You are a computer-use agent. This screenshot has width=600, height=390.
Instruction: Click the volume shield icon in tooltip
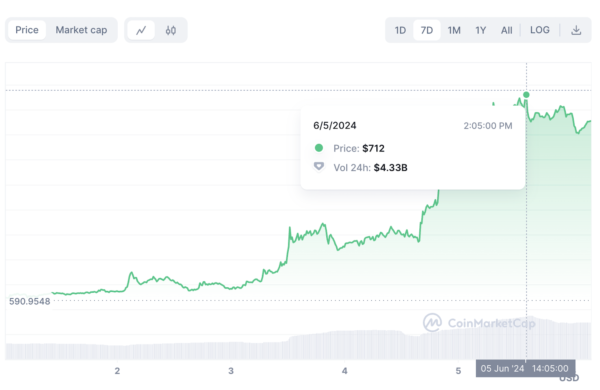(x=319, y=166)
